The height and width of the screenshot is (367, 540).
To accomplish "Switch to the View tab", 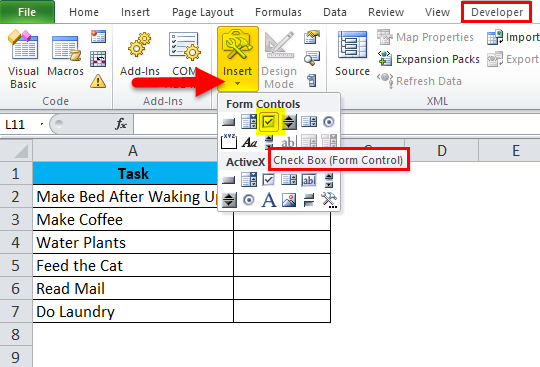I will pos(437,12).
